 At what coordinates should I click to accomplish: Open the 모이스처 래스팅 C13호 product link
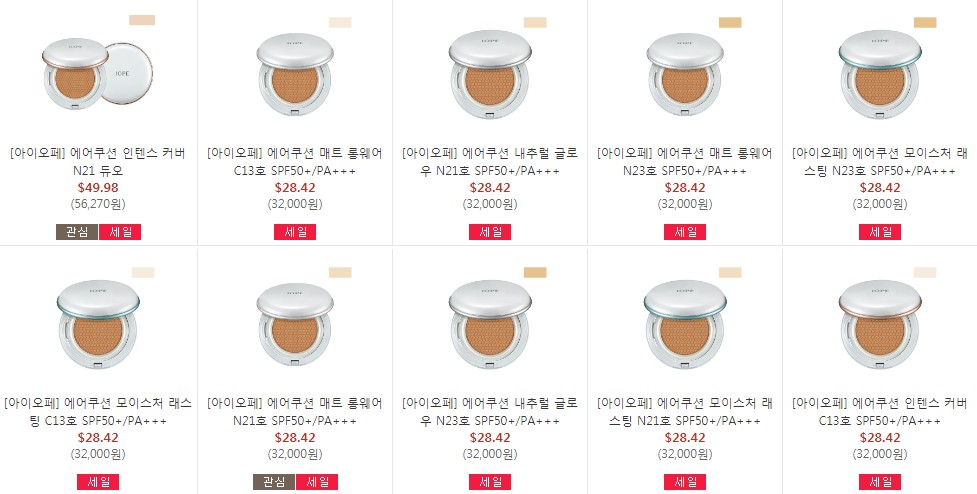(x=98, y=412)
